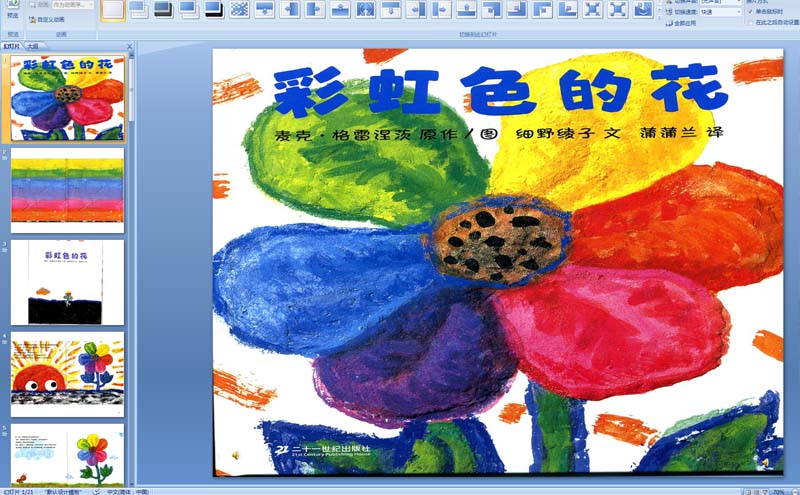Viewport: 800px width, 495px height.
Task: Apply the Wipe Left transition
Action: coord(290,10)
